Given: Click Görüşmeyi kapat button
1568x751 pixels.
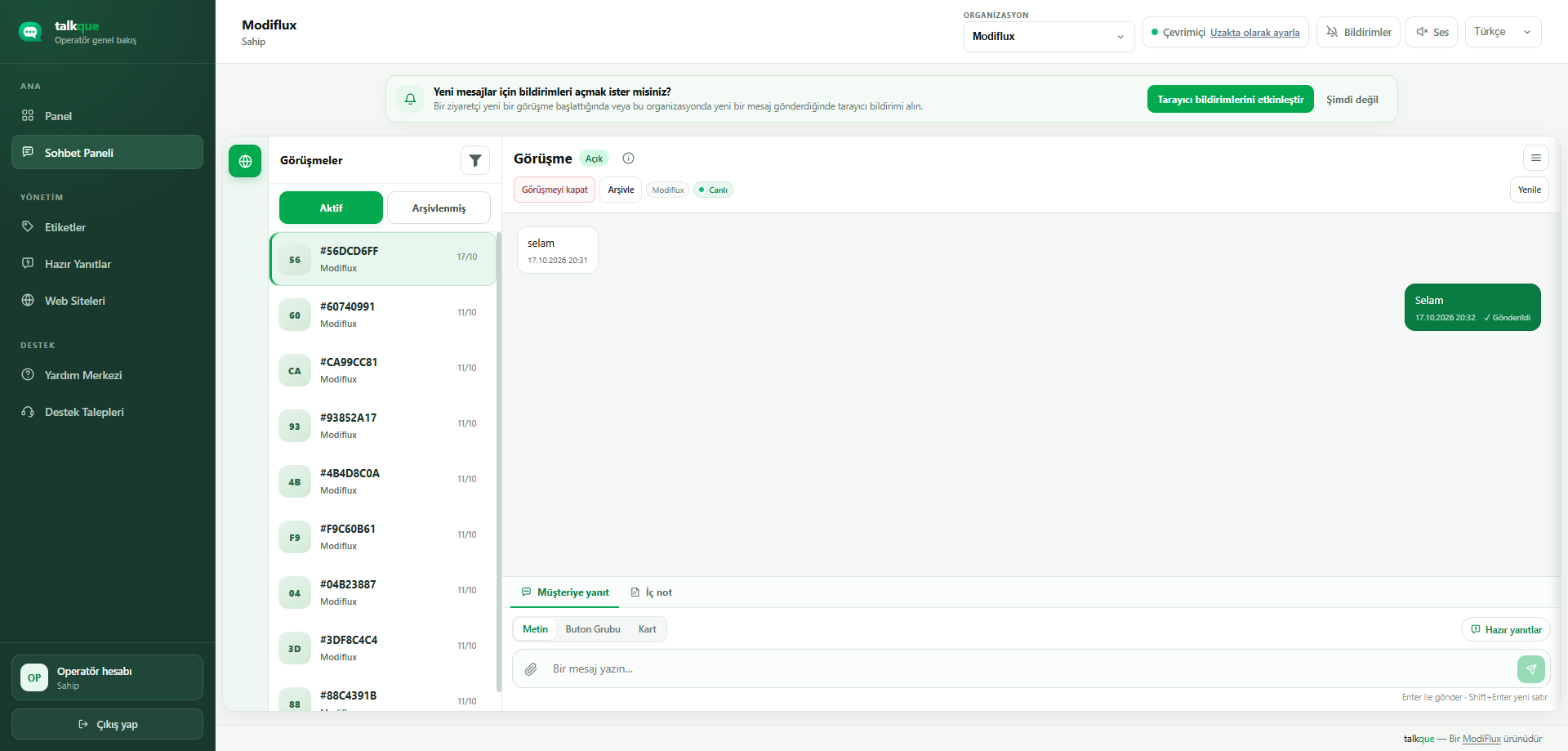Looking at the screenshot, I should point(555,190).
